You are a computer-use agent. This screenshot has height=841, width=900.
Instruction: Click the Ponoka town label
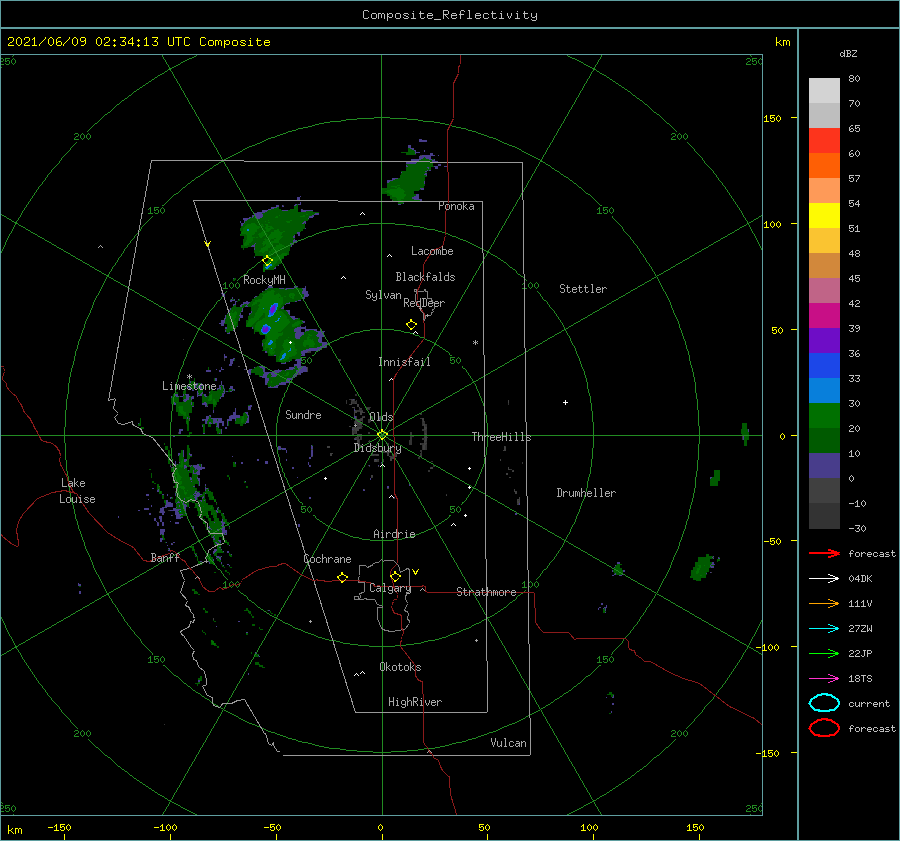(x=456, y=206)
